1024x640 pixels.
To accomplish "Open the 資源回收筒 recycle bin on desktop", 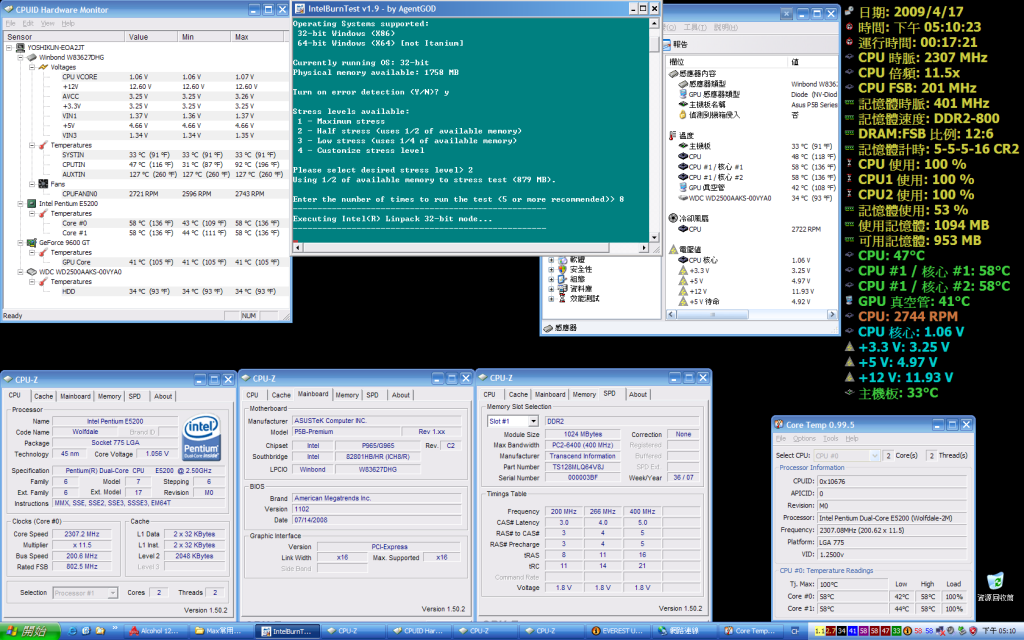I will [995, 586].
